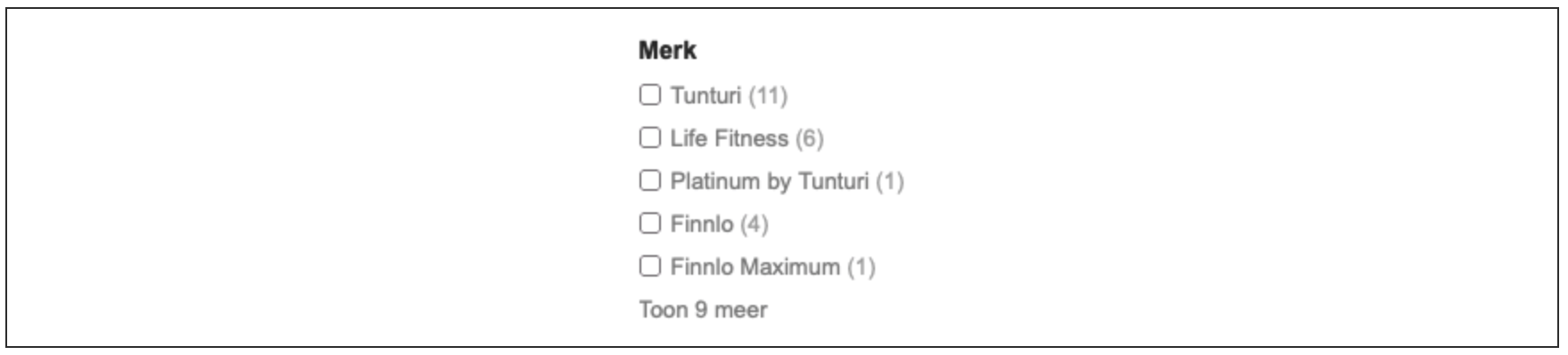Expand brand list with Toon 9 meer
Screen dimensions: 1568x355
coord(703,310)
